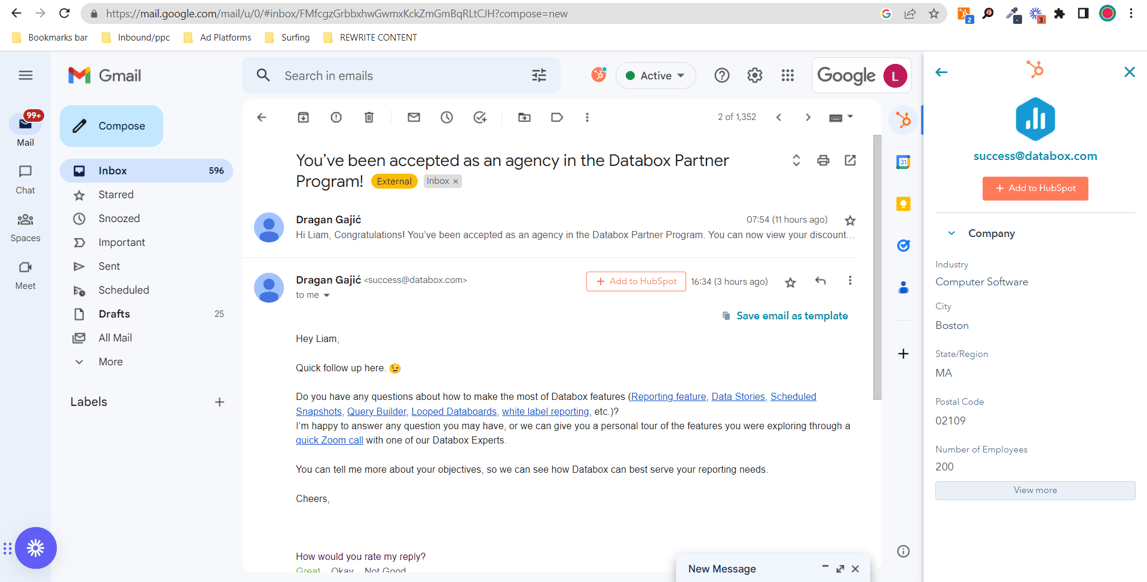Snooze the email using the clock icon
1147x582 pixels.
tap(446, 117)
